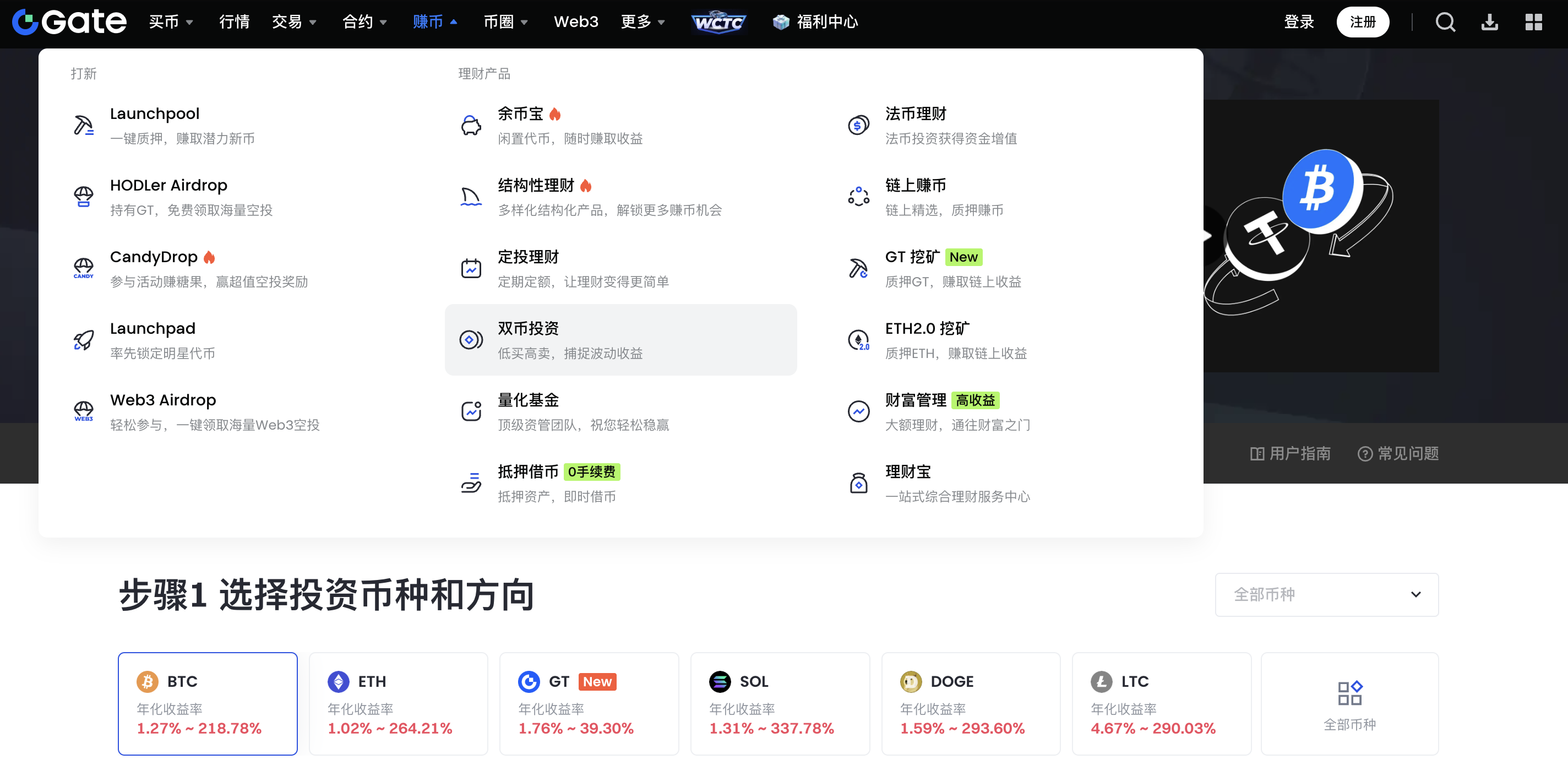Click the search magnifier icon
Viewport: 1568px width, 781px height.
[x=1446, y=22]
